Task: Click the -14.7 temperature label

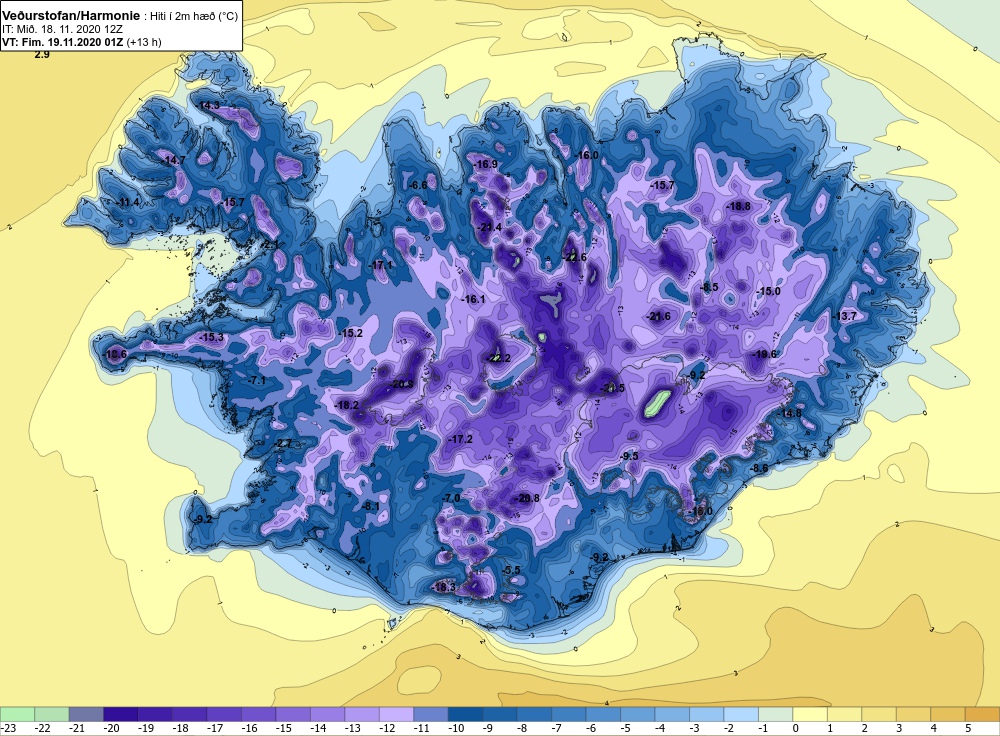Action: tap(173, 161)
